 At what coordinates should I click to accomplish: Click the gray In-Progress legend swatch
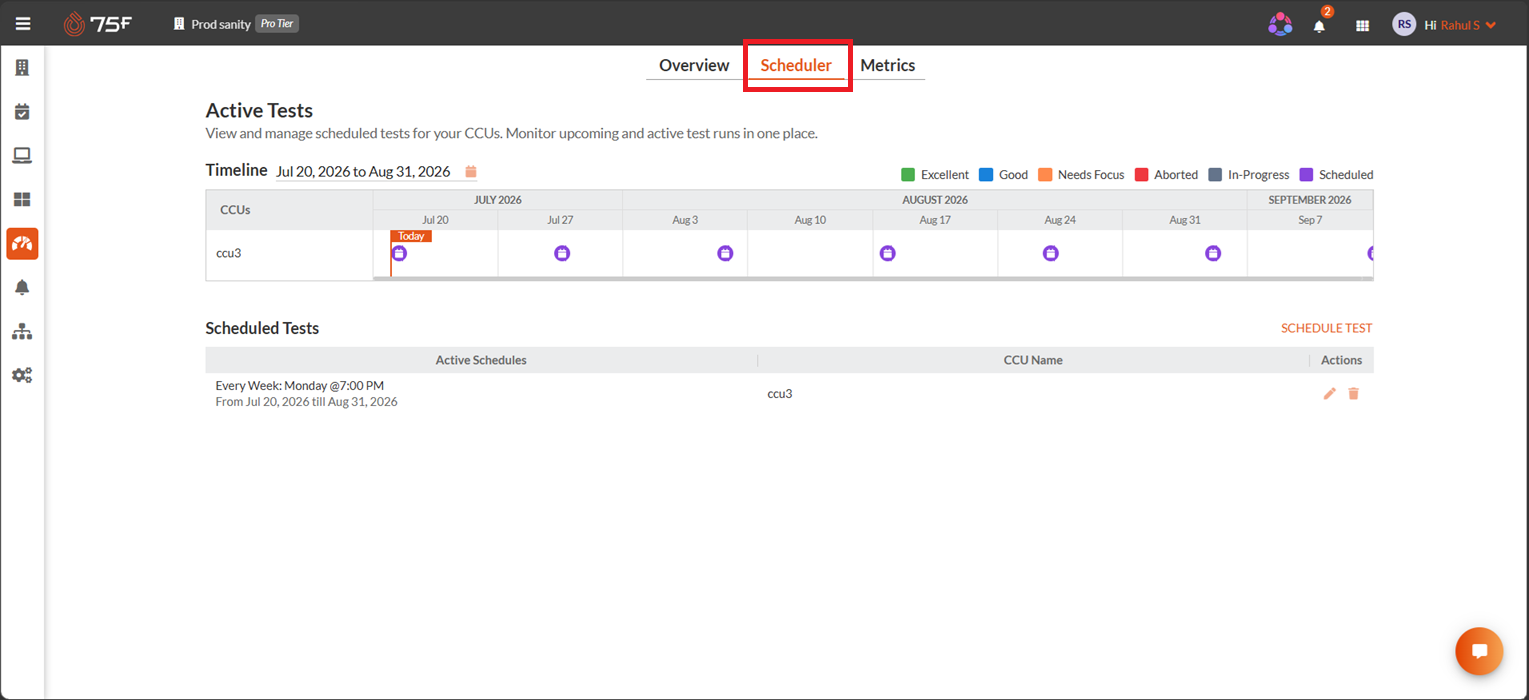pos(1215,175)
